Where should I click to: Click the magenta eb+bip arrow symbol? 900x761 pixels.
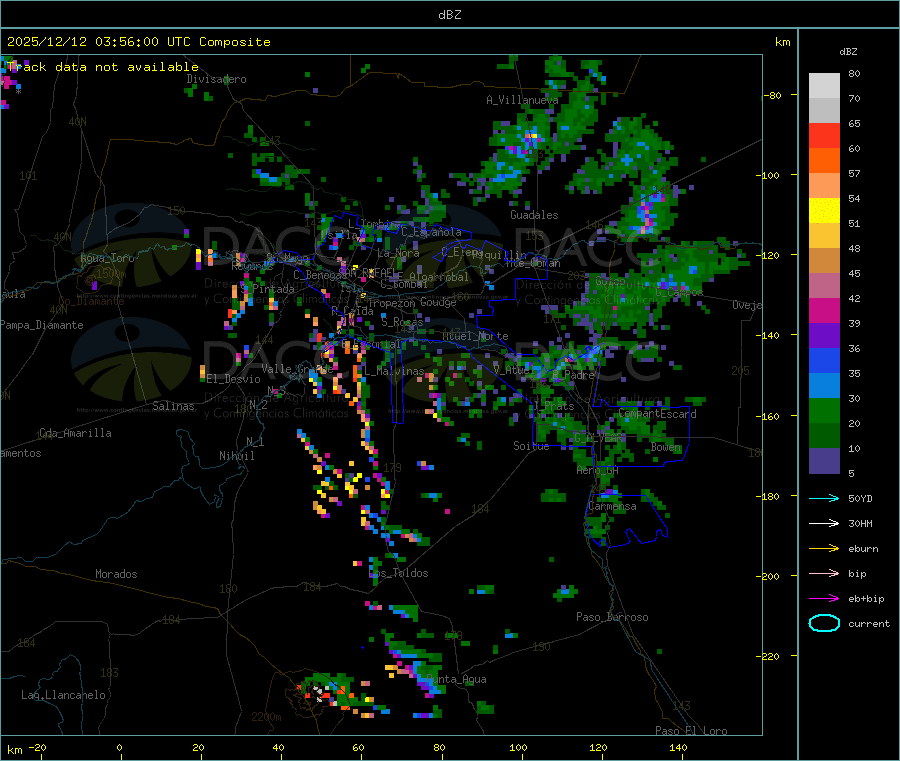coord(824,599)
